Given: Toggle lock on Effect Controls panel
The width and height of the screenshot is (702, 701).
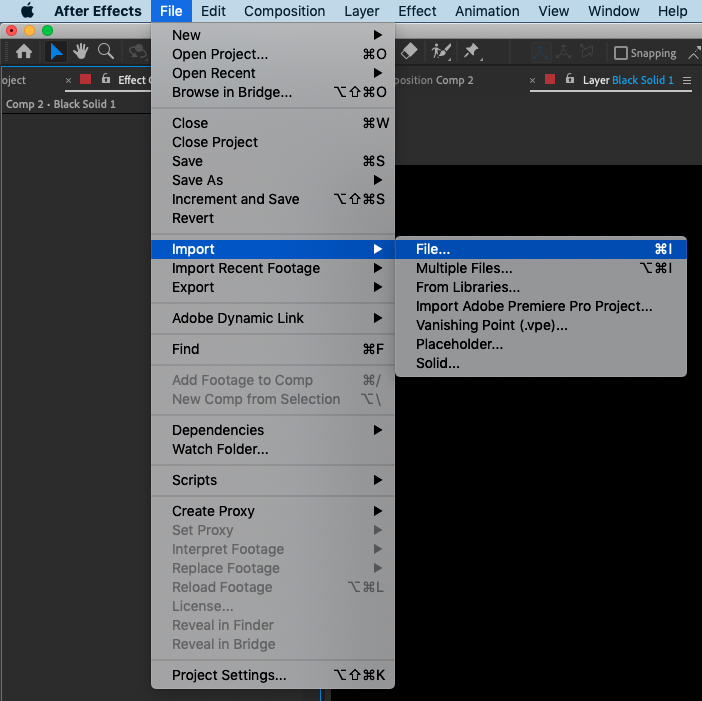Looking at the screenshot, I should pyautogui.click(x=106, y=79).
